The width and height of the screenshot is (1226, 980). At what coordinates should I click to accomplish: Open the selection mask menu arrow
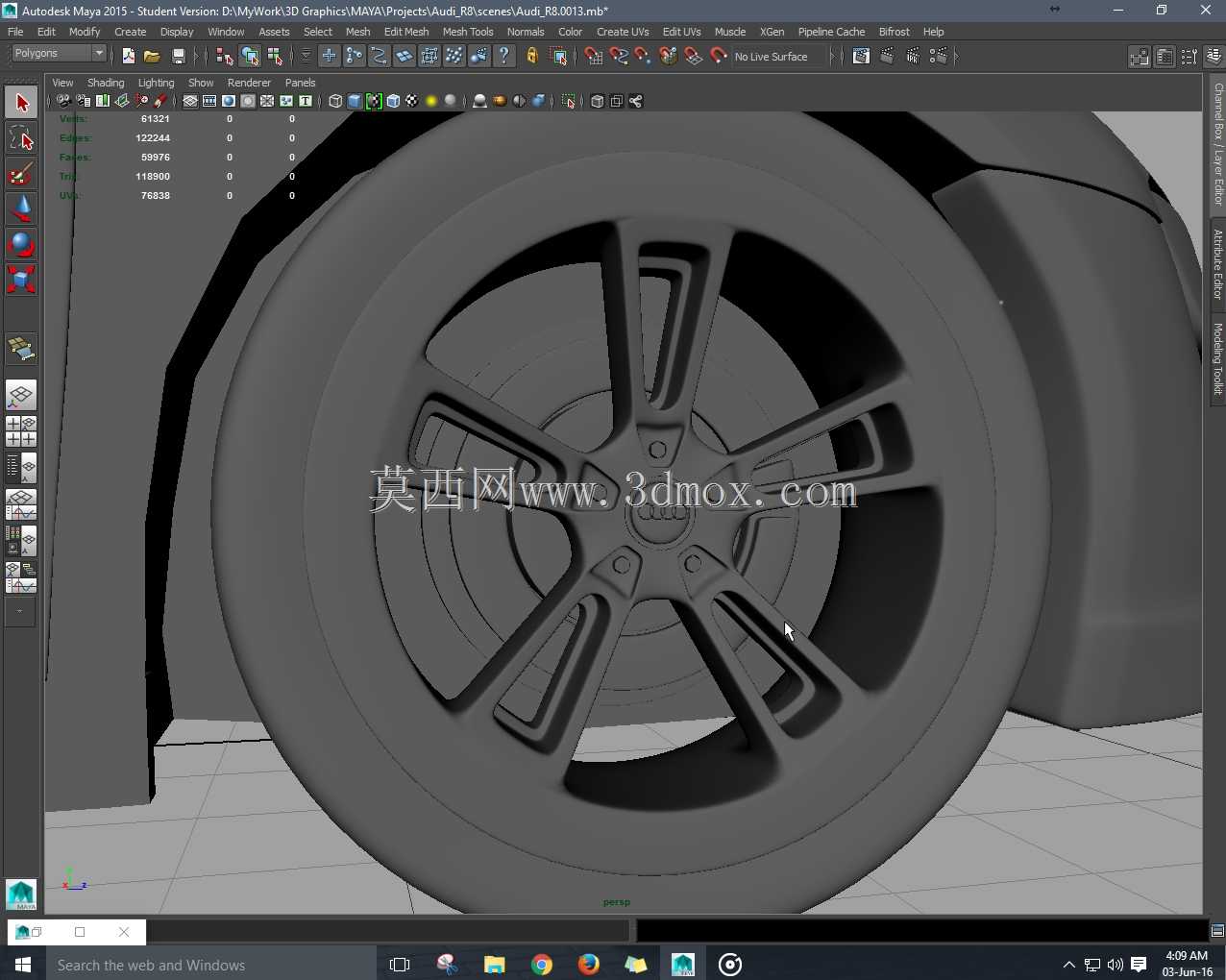pyautogui.click(x=306, y=57)
